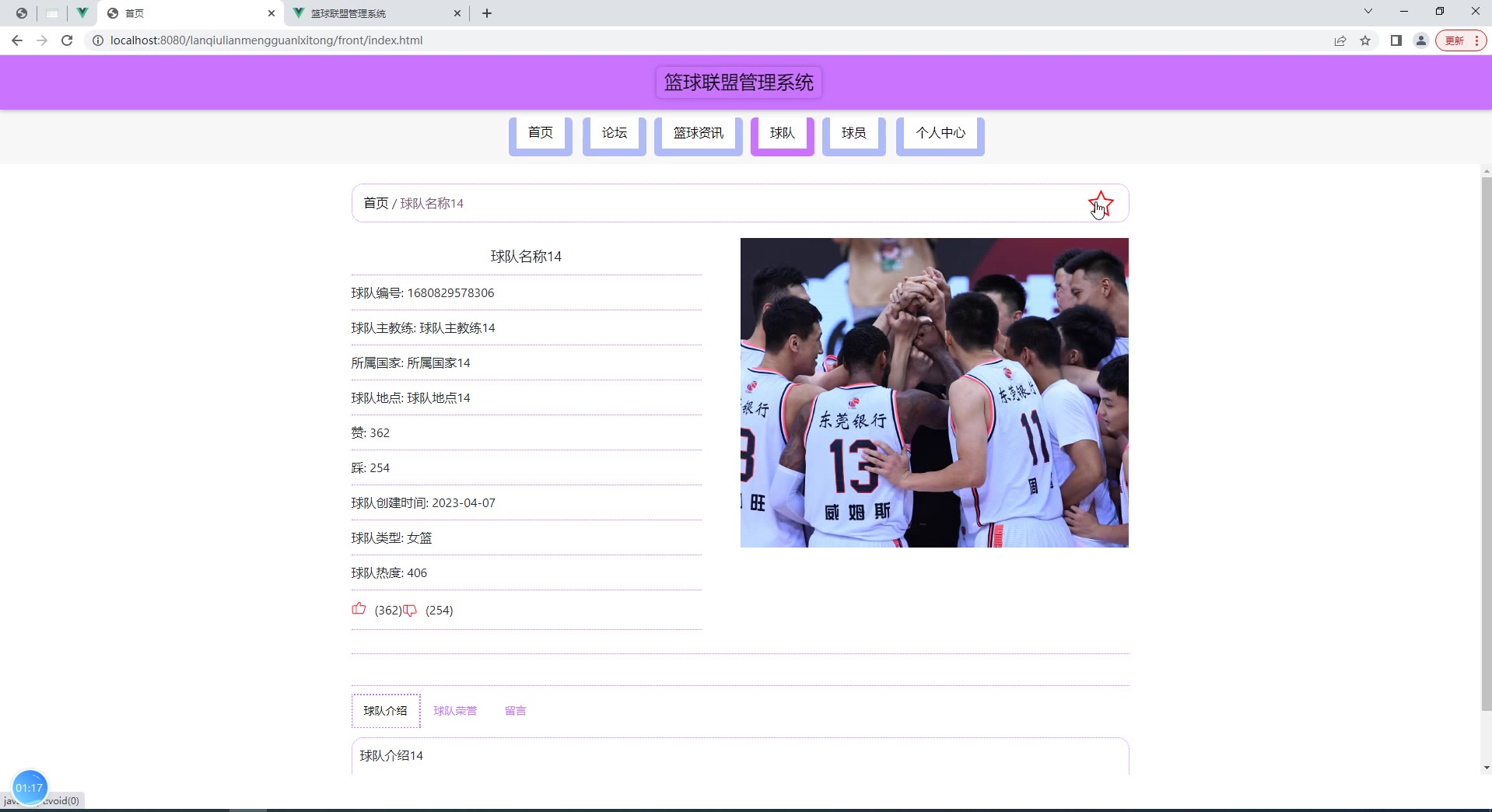Image resolution: width=1492 pixels, height=812 pixels.
Task: Click the 所属国家: 所属国家14 row
Action: point(526,363)
